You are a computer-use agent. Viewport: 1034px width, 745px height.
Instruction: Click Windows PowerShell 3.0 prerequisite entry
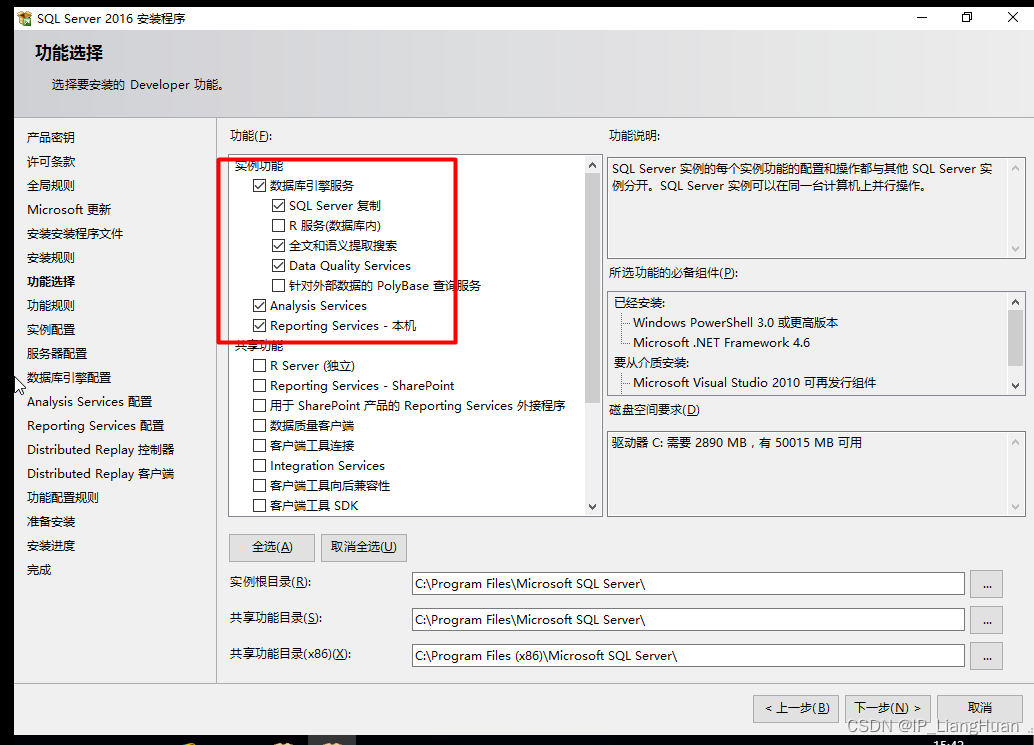(735, 323)
